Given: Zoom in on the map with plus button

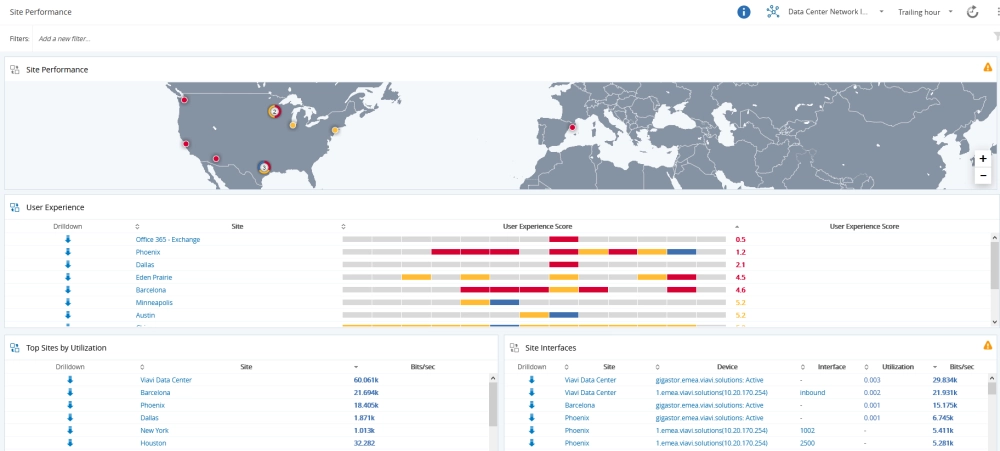Looking at the screenshot, I should 983,158.
